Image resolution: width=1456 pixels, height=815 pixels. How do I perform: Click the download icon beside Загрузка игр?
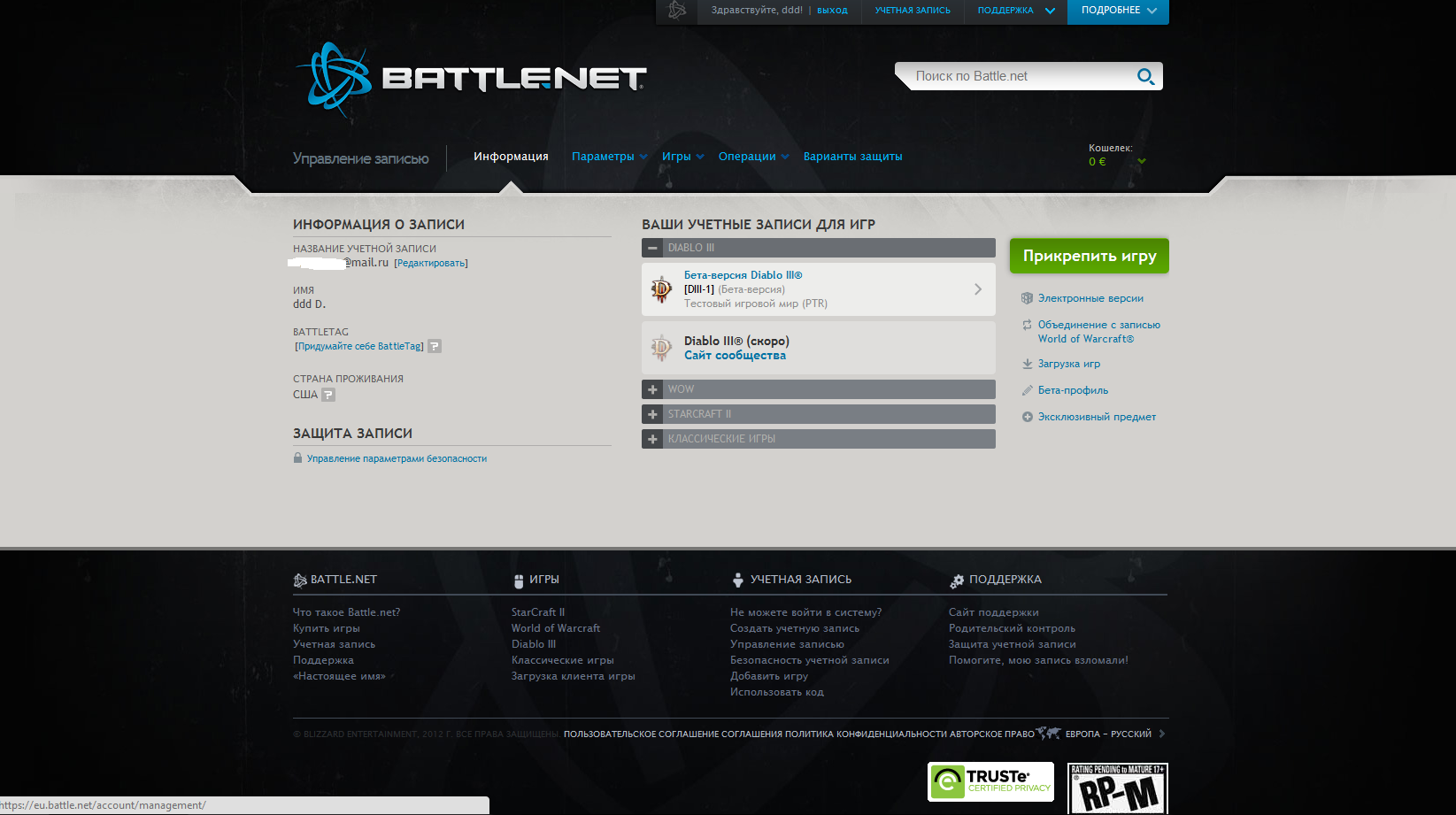1027,364
